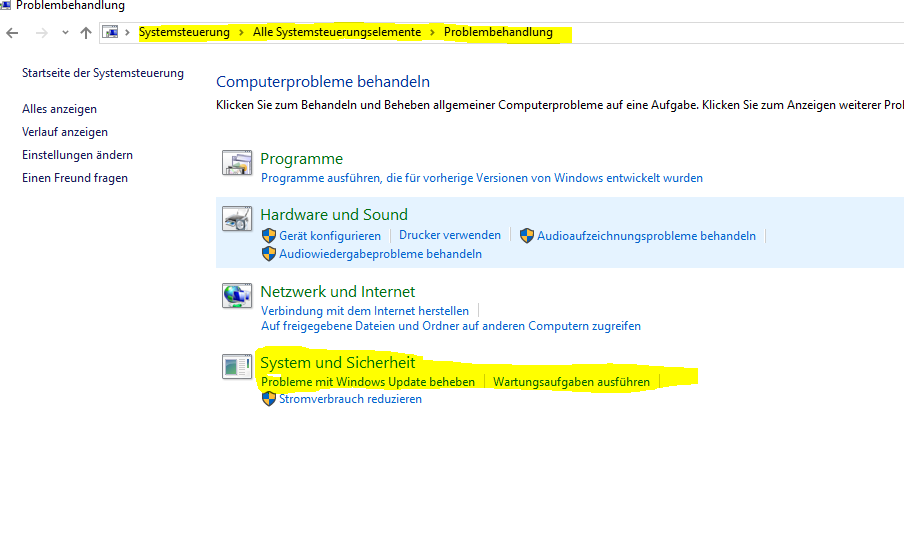
Task: Go up one level with the Up arrow
Action: pos(86,33)
